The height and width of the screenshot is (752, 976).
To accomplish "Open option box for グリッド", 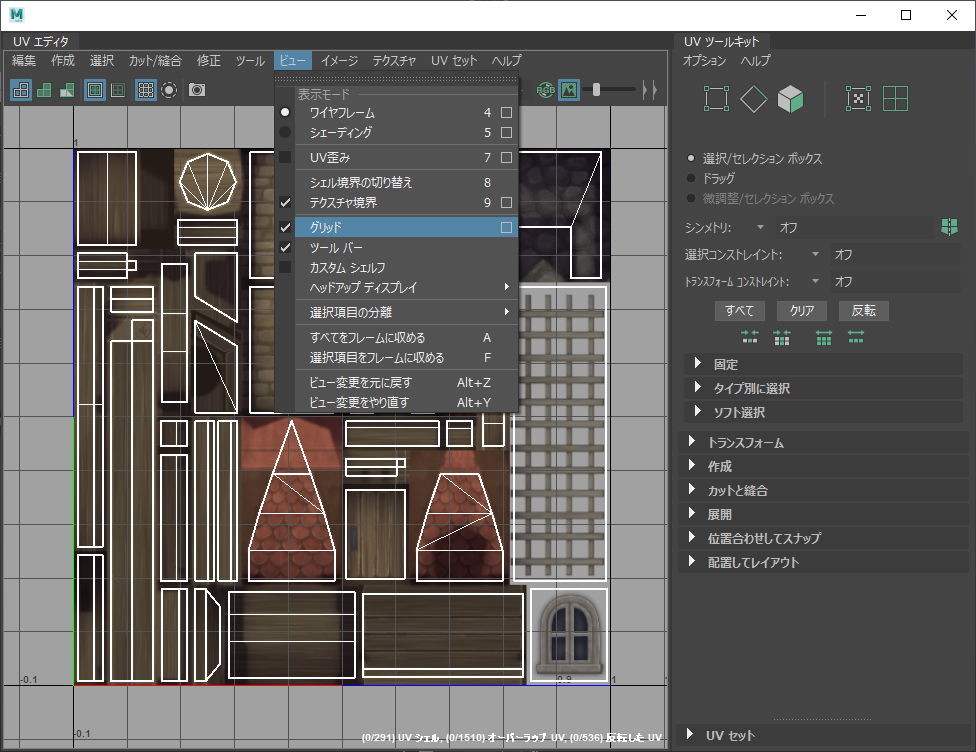I will (507, 227).
